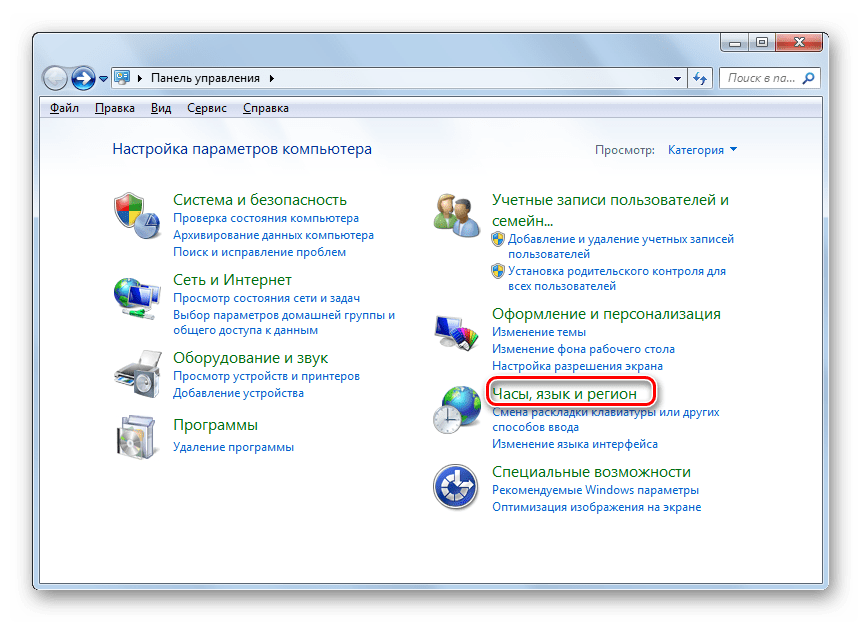Image resolution: width=862 pixels, height=623 pixels.
Task: Click Добавление и удаление учетных записей пользователей
Action: 621,246
